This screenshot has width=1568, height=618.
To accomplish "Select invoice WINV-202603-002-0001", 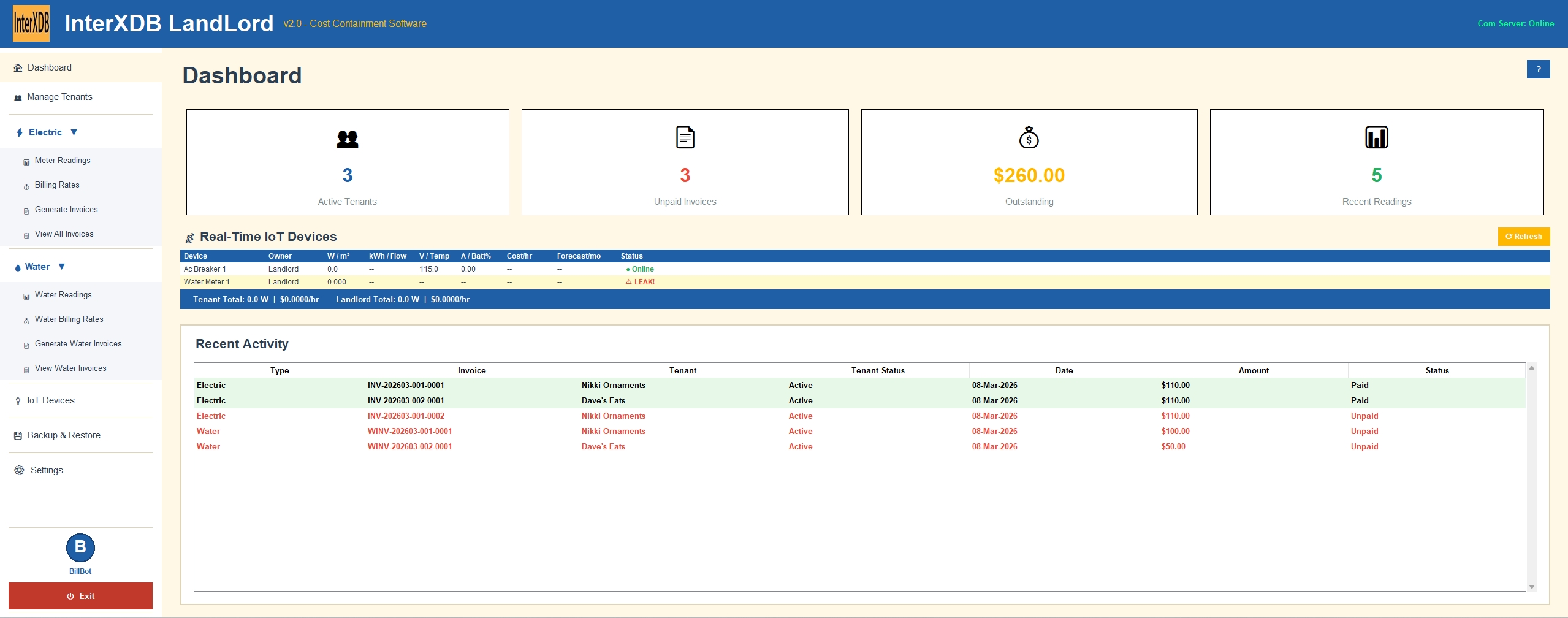I will 859,447.
